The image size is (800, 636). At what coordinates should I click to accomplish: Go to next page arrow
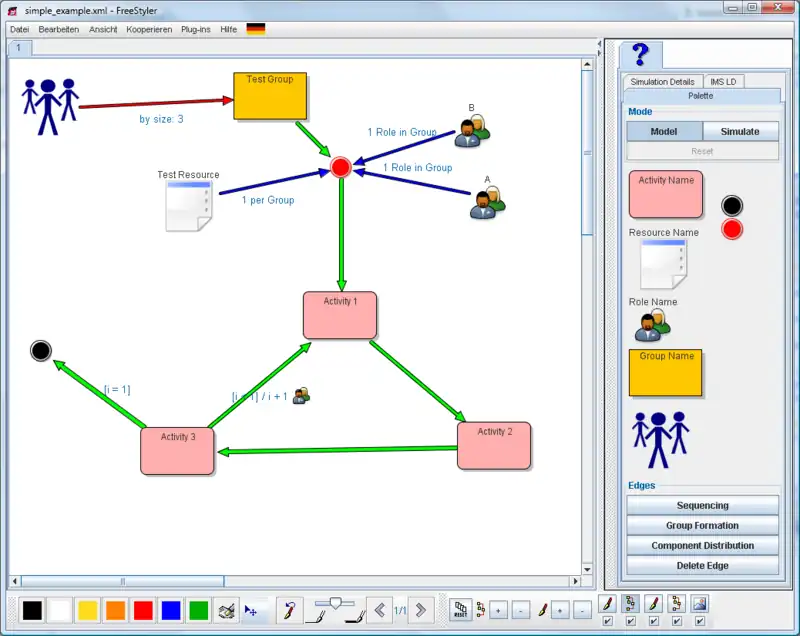coord(421,609)
